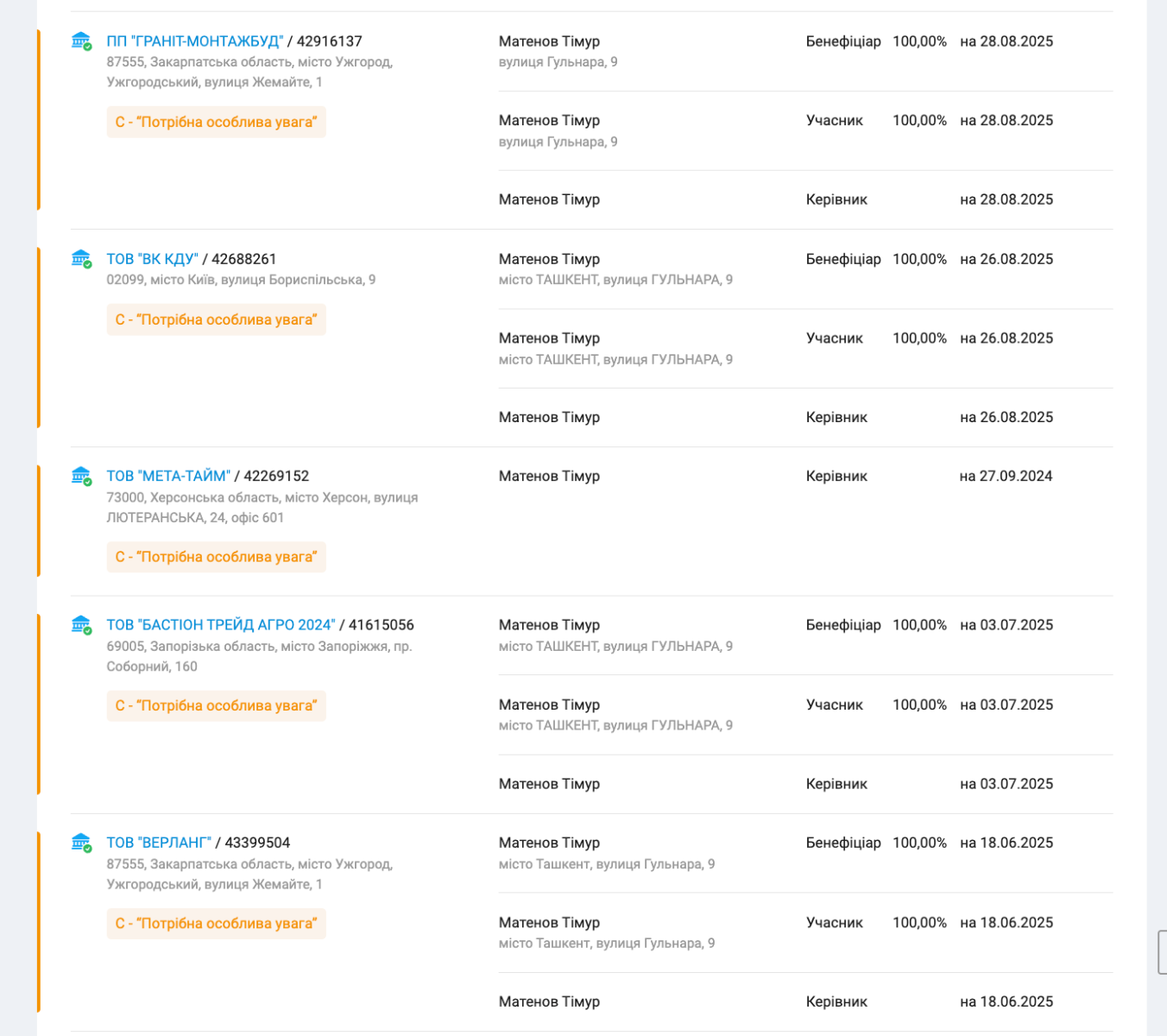
Task: Open the ТОВ "ВЕРЛАНГ" company link
Action: tap(159, 843)
